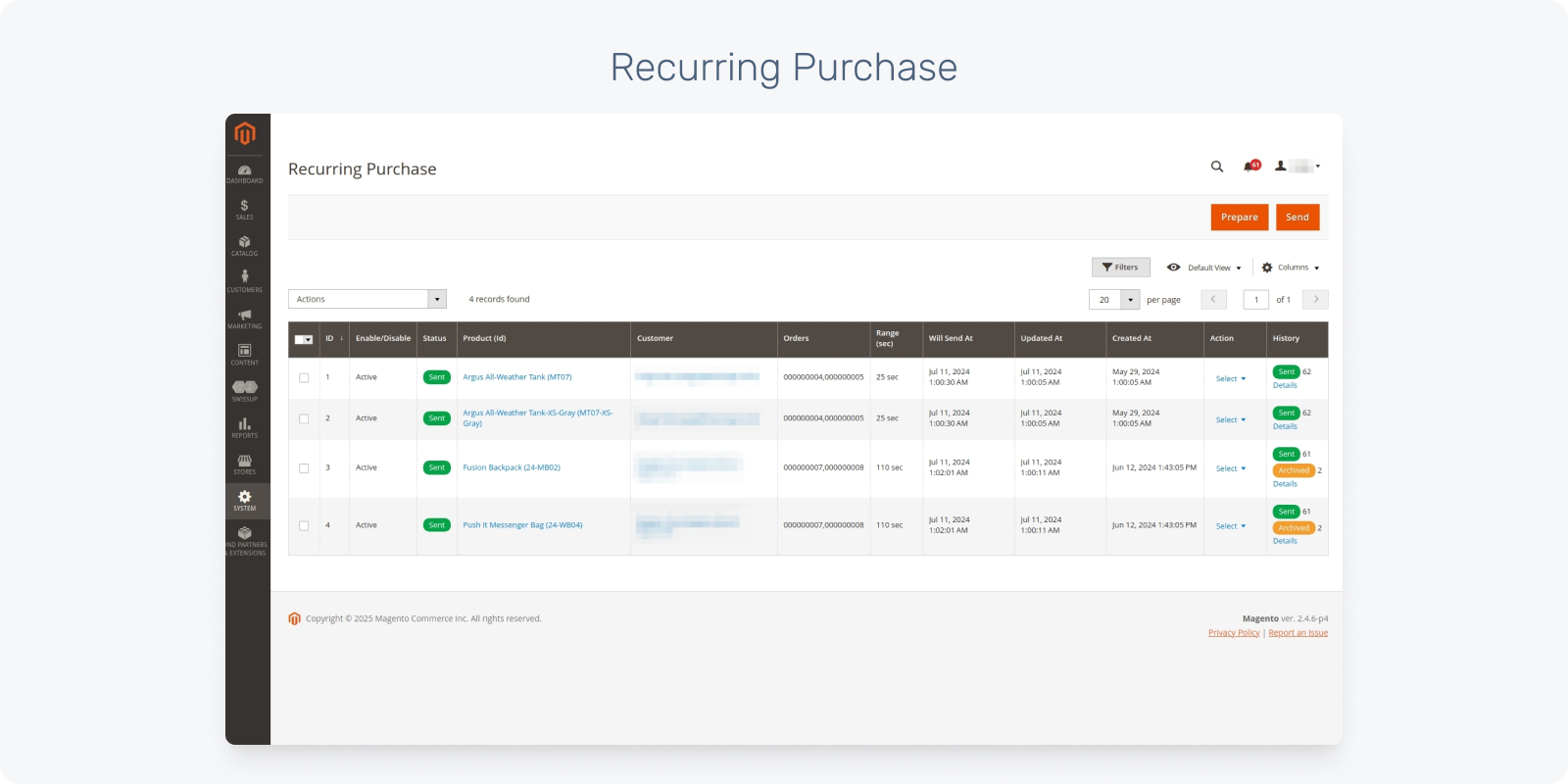1568x784 pixels.
Task: Open the Catalog sidebar icon
Action: pyautogui.click(x=244, y=245)
